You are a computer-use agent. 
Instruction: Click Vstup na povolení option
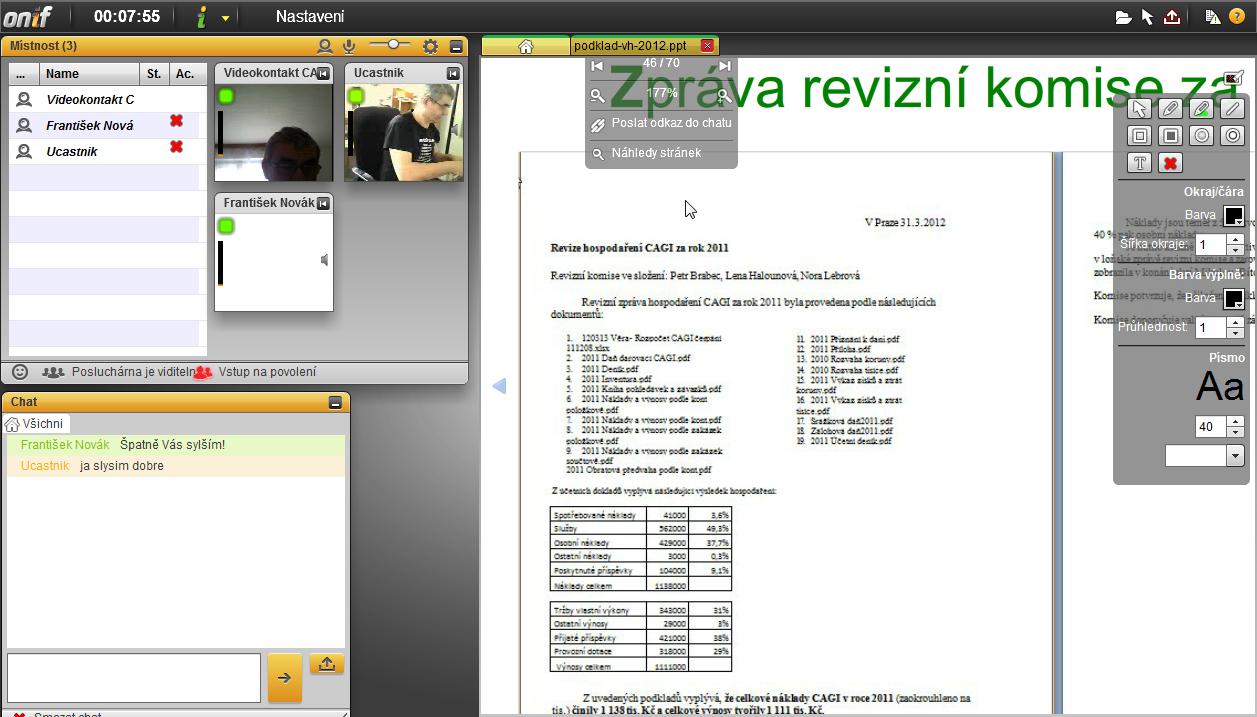[x=256, y=372]
